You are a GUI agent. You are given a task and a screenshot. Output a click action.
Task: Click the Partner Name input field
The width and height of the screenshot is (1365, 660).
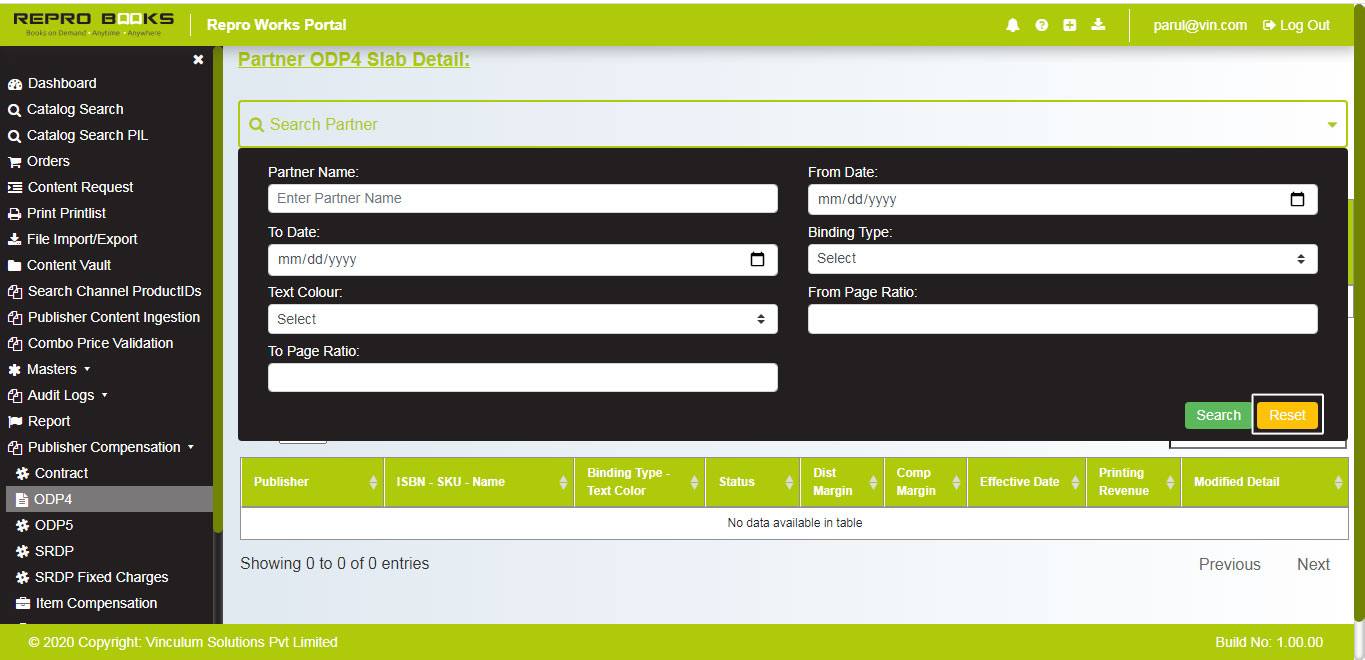[x=522, y=198]
